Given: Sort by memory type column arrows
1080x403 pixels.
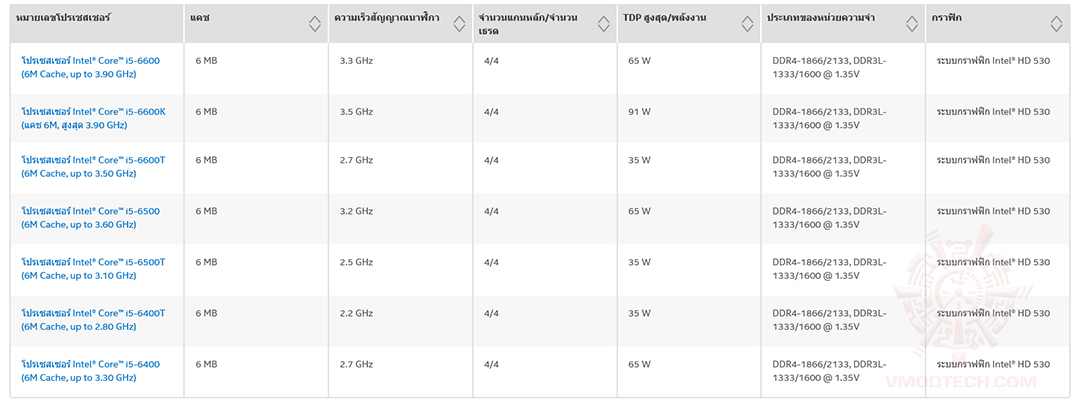Looking at the screenshot, I should 913,23.
